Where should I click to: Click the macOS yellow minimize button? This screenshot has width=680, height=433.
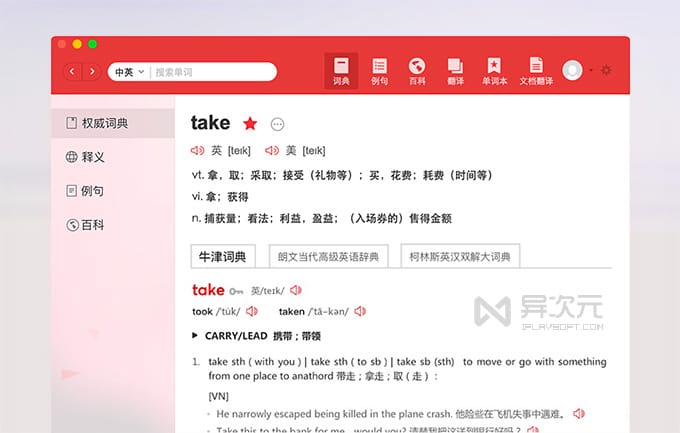tap(77, 44)
